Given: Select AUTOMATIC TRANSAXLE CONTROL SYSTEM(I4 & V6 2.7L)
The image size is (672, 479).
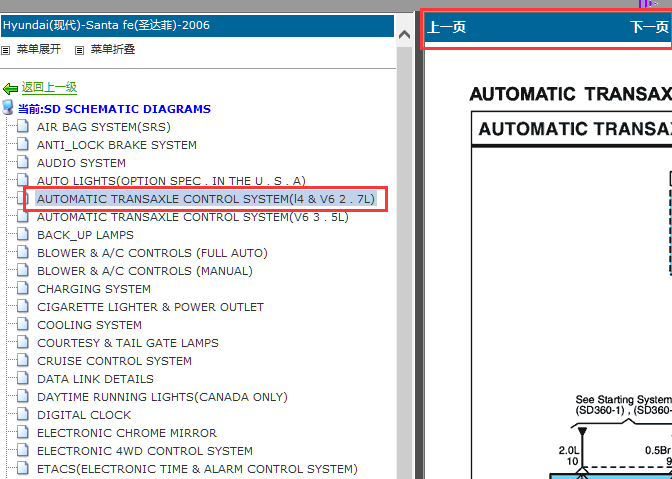Looking at the screenshot, I should [x=206, y=199].
